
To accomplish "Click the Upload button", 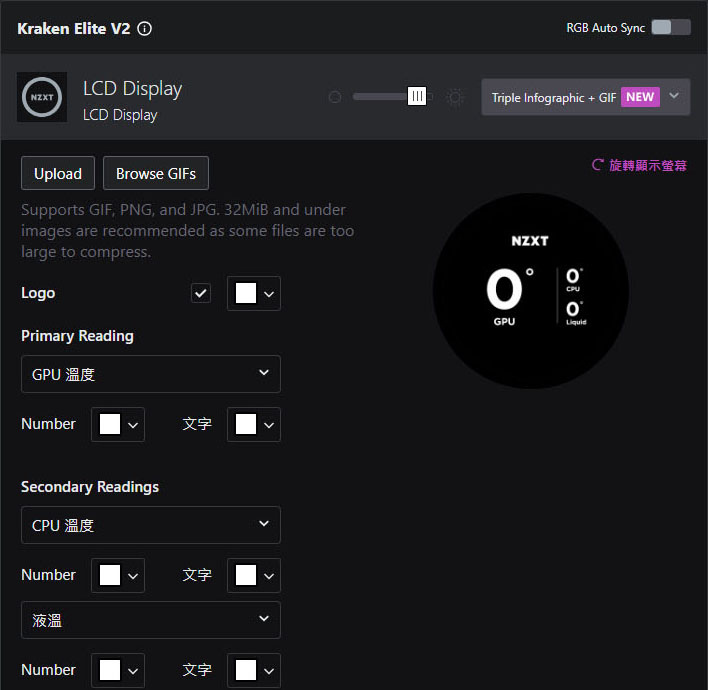I will click(58, 173).
